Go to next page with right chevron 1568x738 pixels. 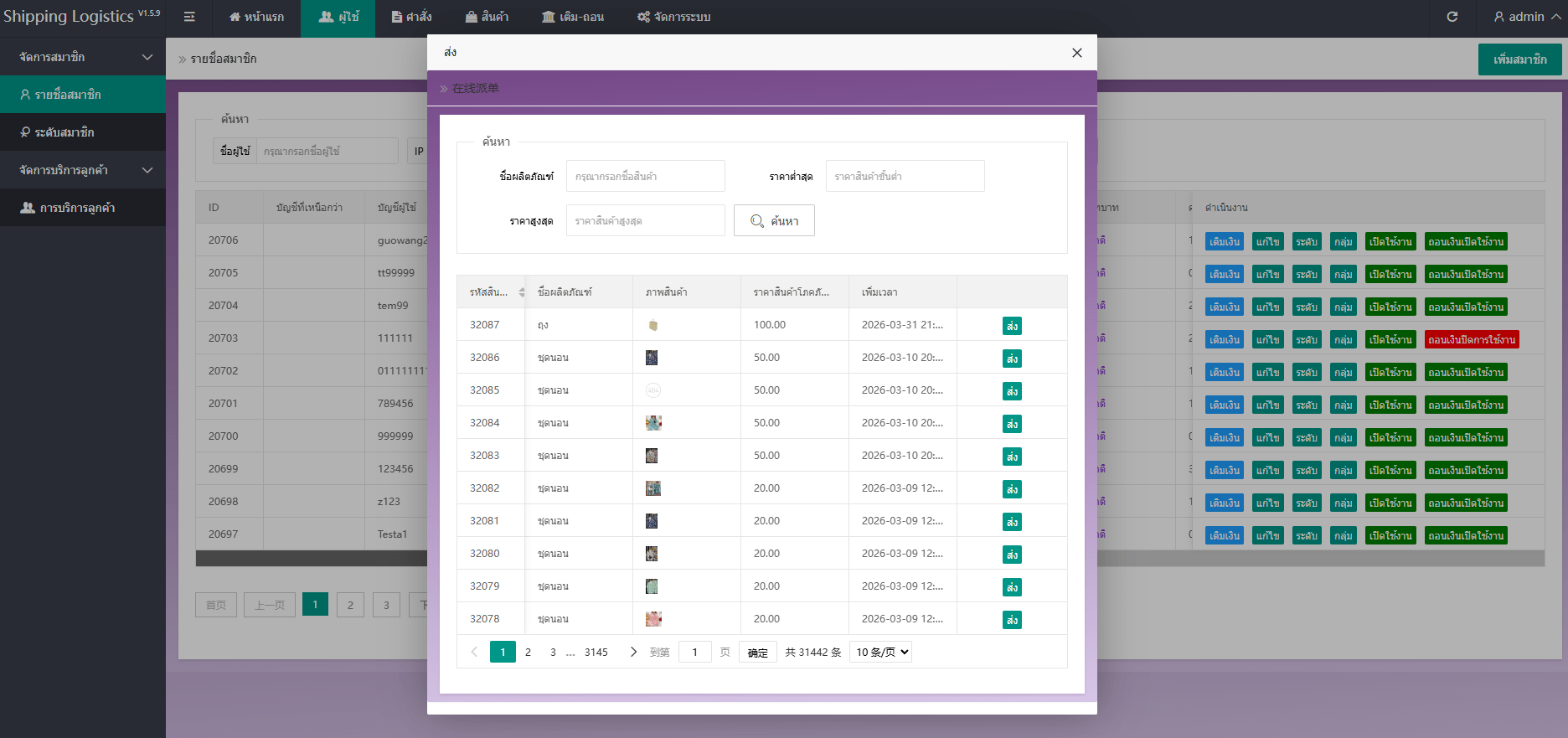click(633, 652)
